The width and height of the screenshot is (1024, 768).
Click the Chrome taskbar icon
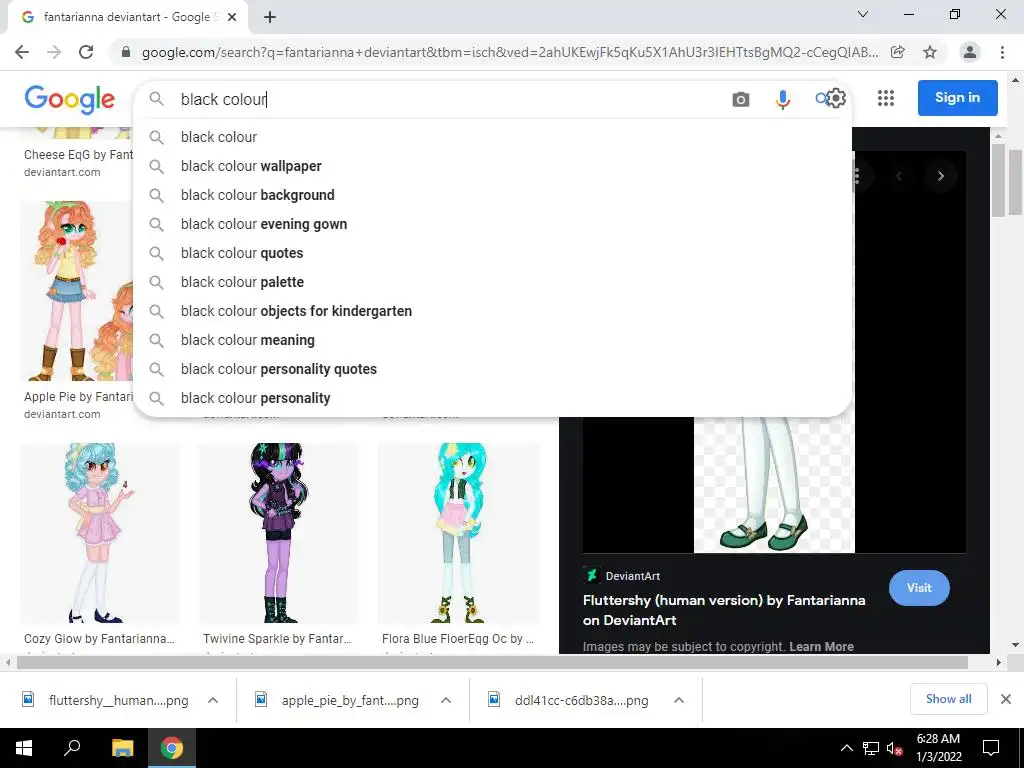pos(172,748)
